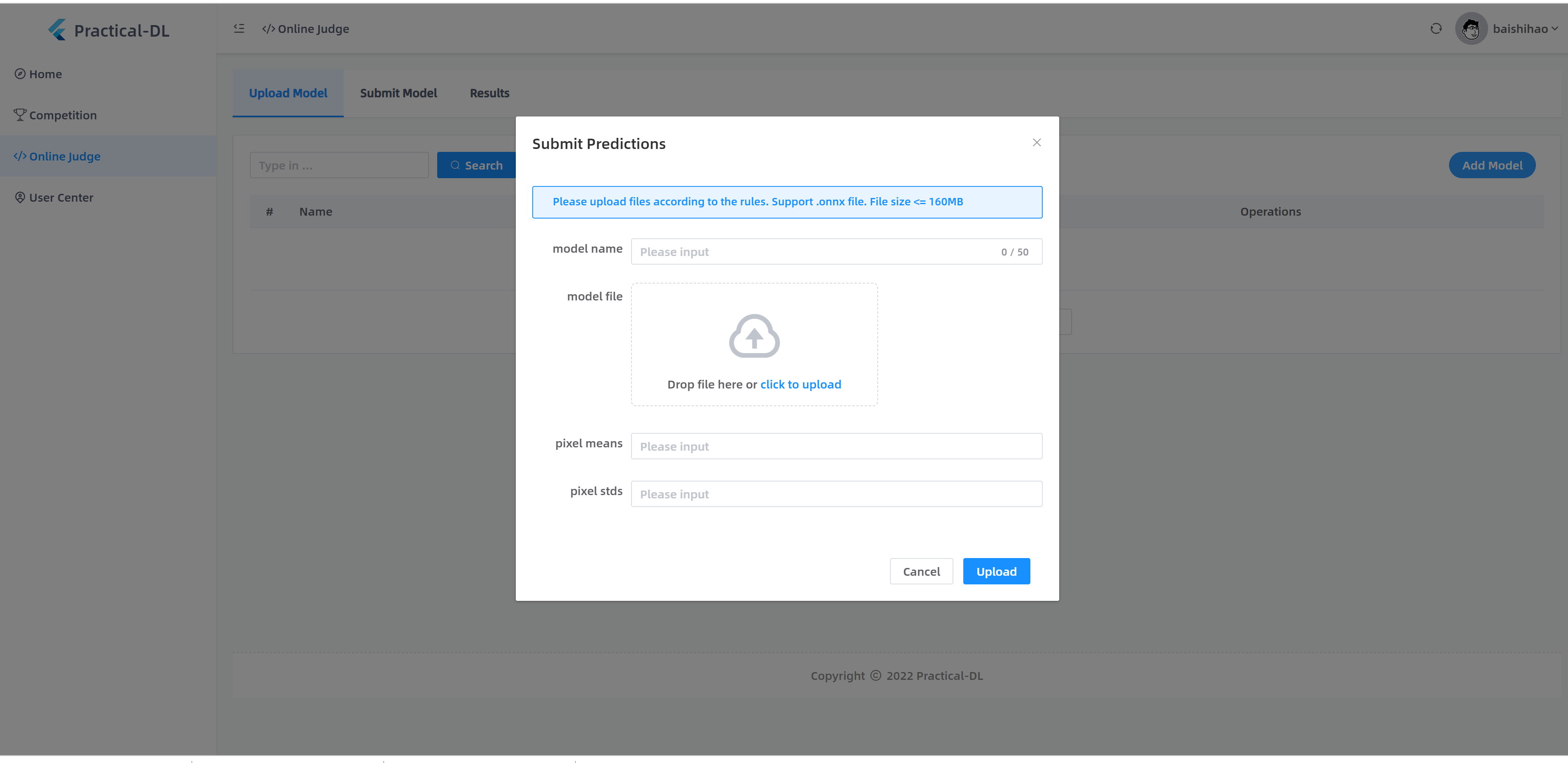Click the User Center icon

coord(20,197)
